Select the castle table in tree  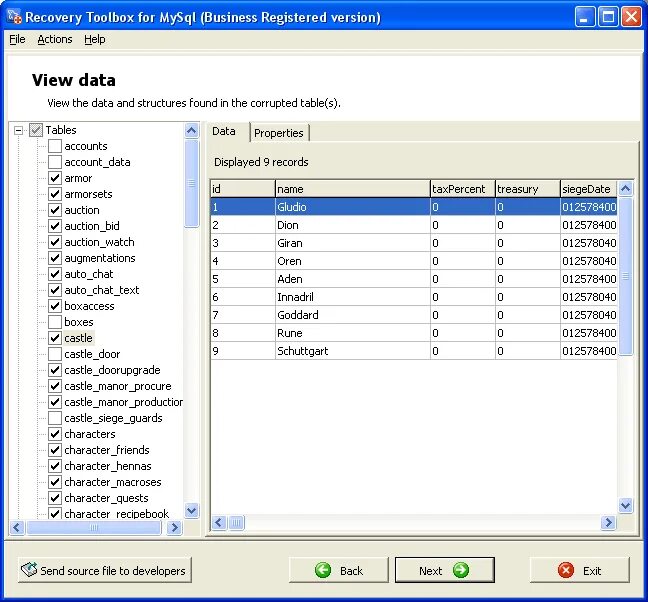coord(79,338)
